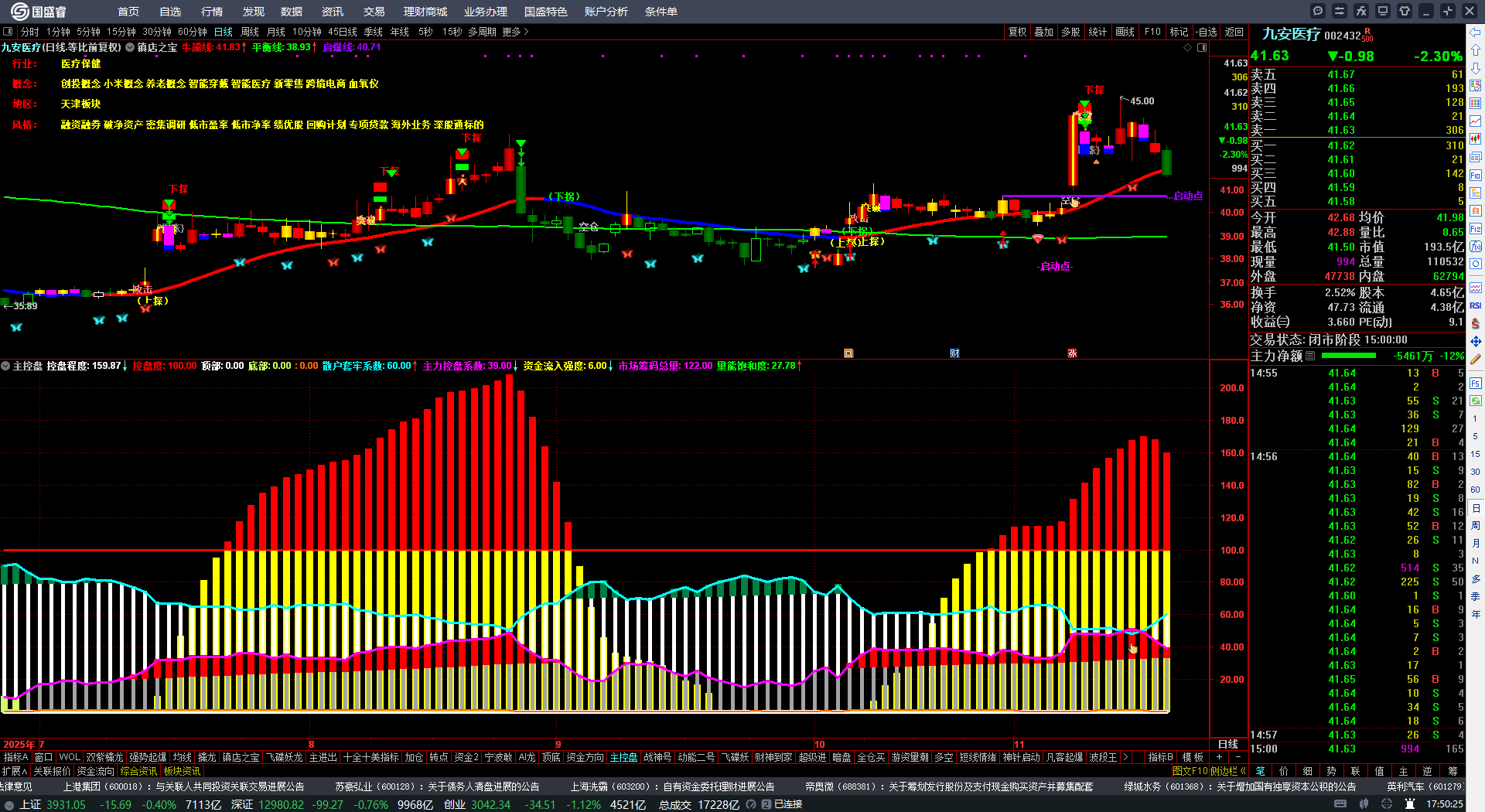Expand the 扩展 panel at bottom
1485x812 pixels.
(x=15, y=771)
